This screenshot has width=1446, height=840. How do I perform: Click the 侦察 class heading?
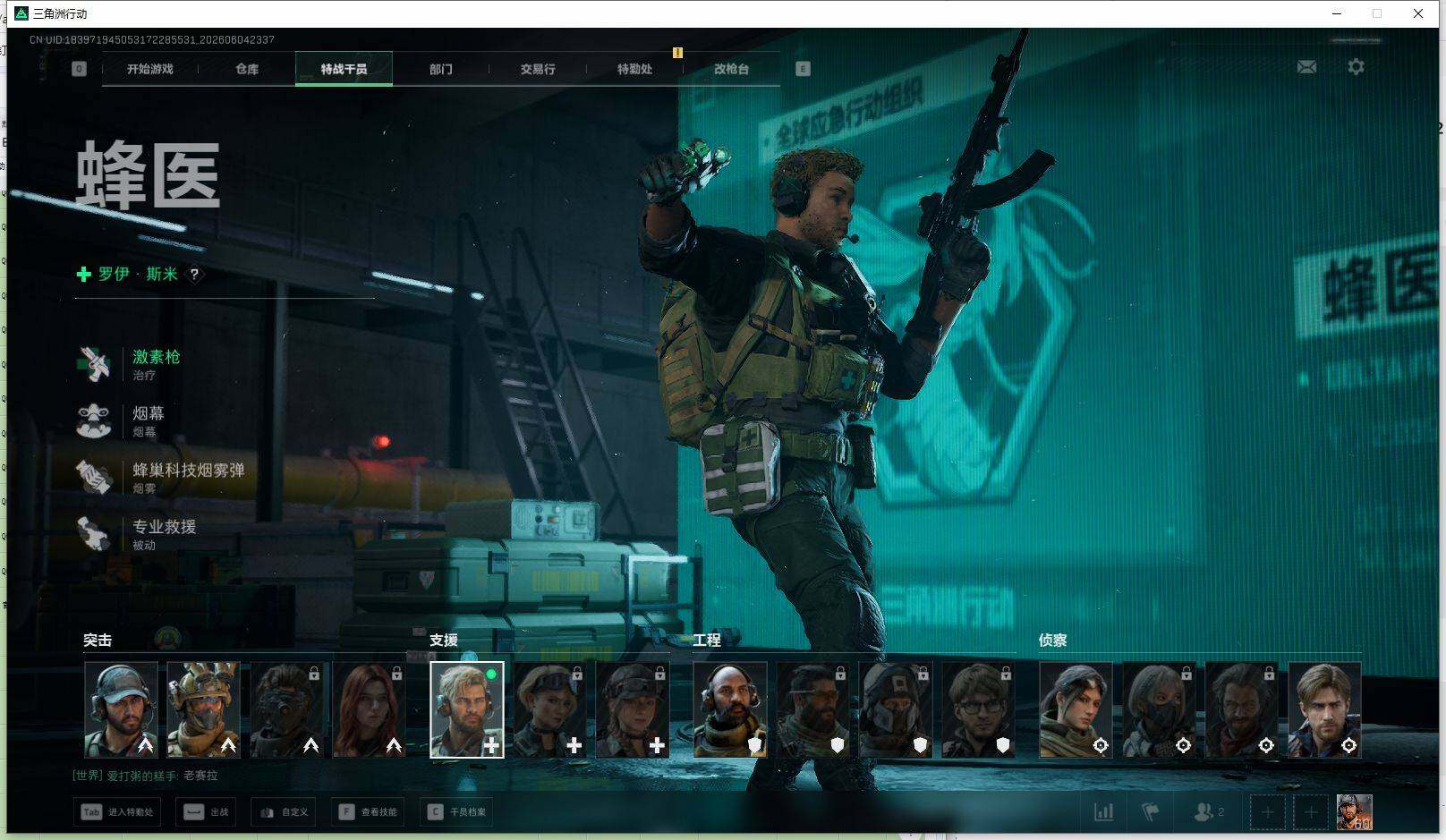click(1053, 641)
